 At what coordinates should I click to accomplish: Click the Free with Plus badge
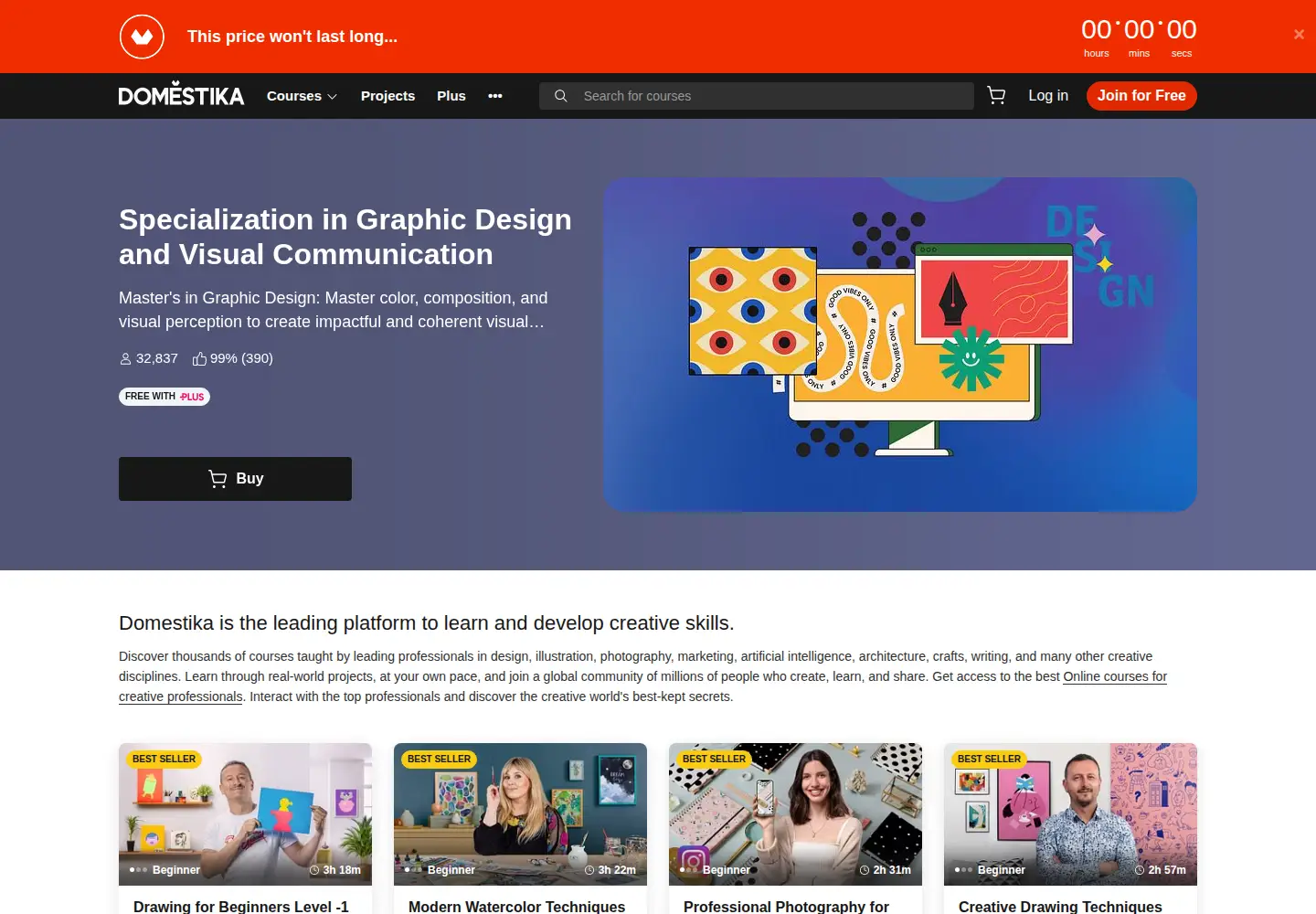164,397
